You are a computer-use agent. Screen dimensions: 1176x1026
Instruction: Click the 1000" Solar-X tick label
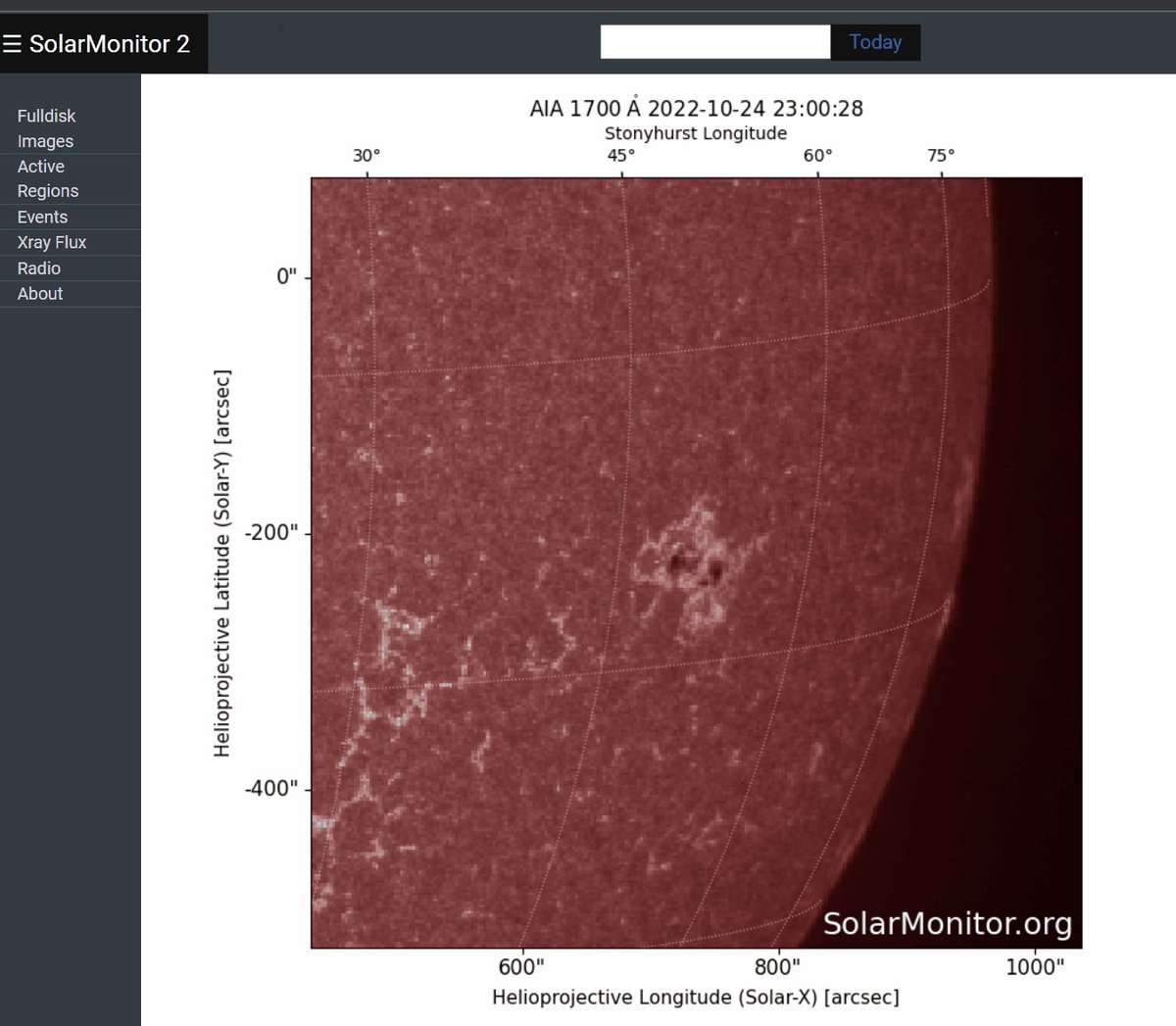pos(1035,967)
